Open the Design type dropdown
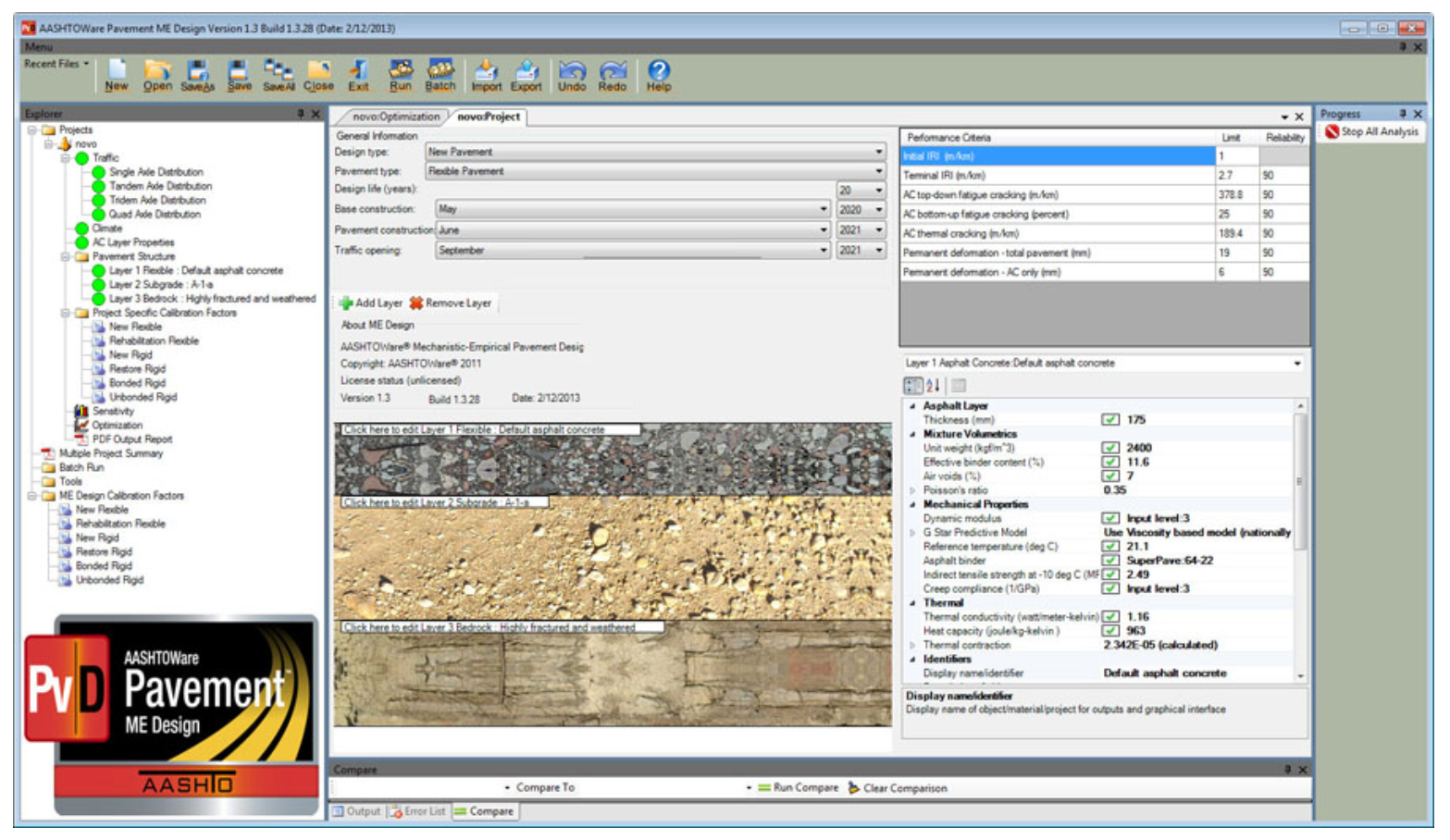The image size is (1450, 840). coord(878,152)
